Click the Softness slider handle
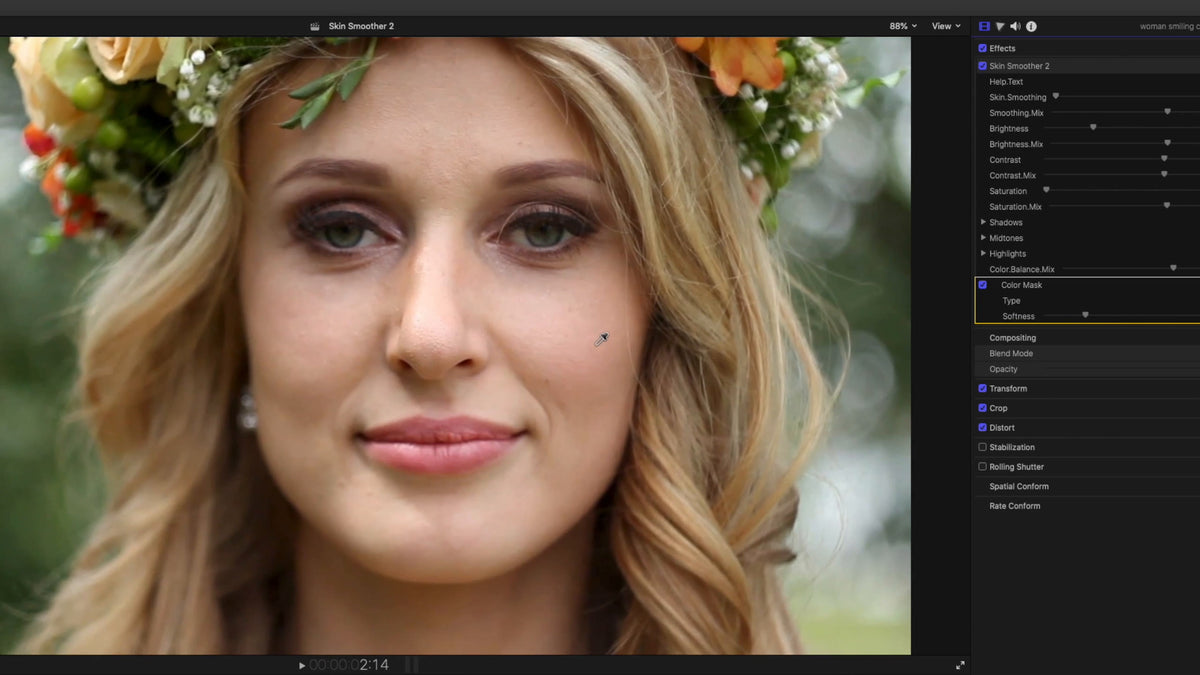The image size is (1200, 675). pyautogui.click(x=1085, y=315)
